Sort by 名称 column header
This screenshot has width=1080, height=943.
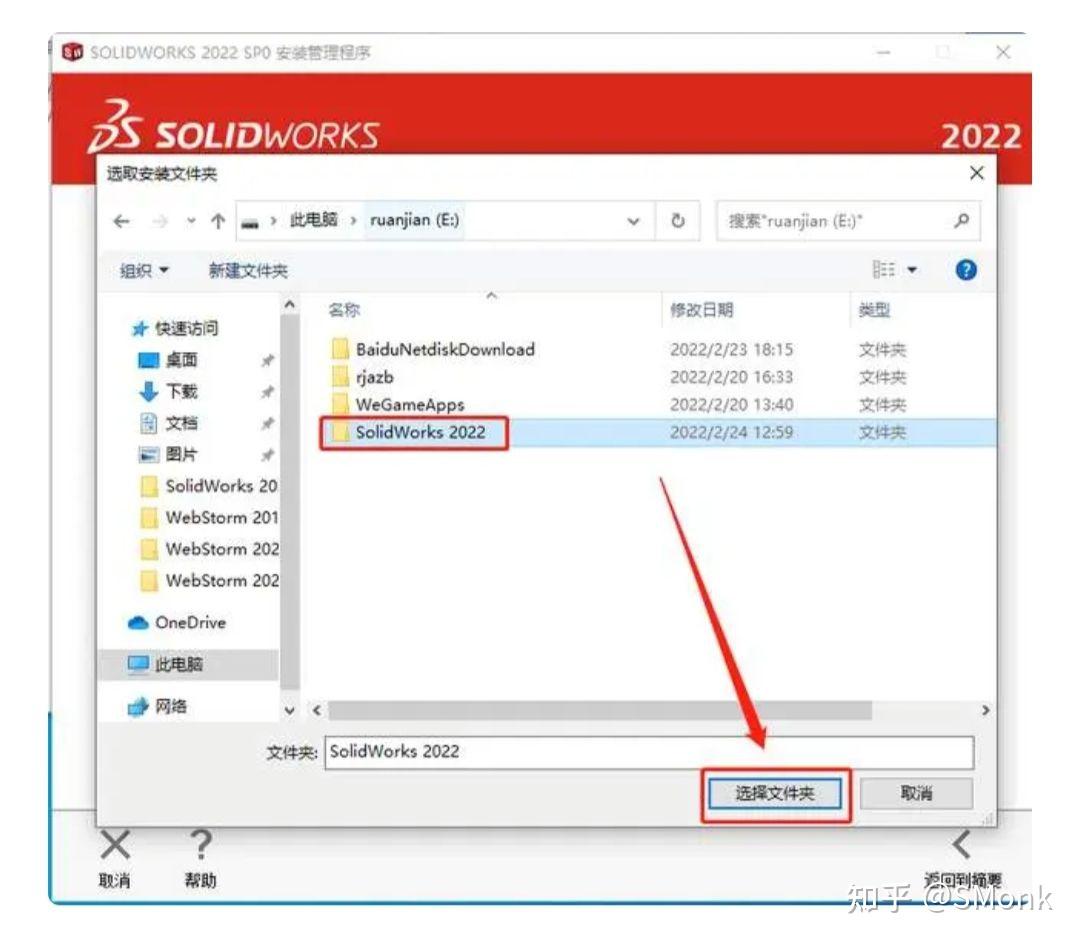coord(344,309)
